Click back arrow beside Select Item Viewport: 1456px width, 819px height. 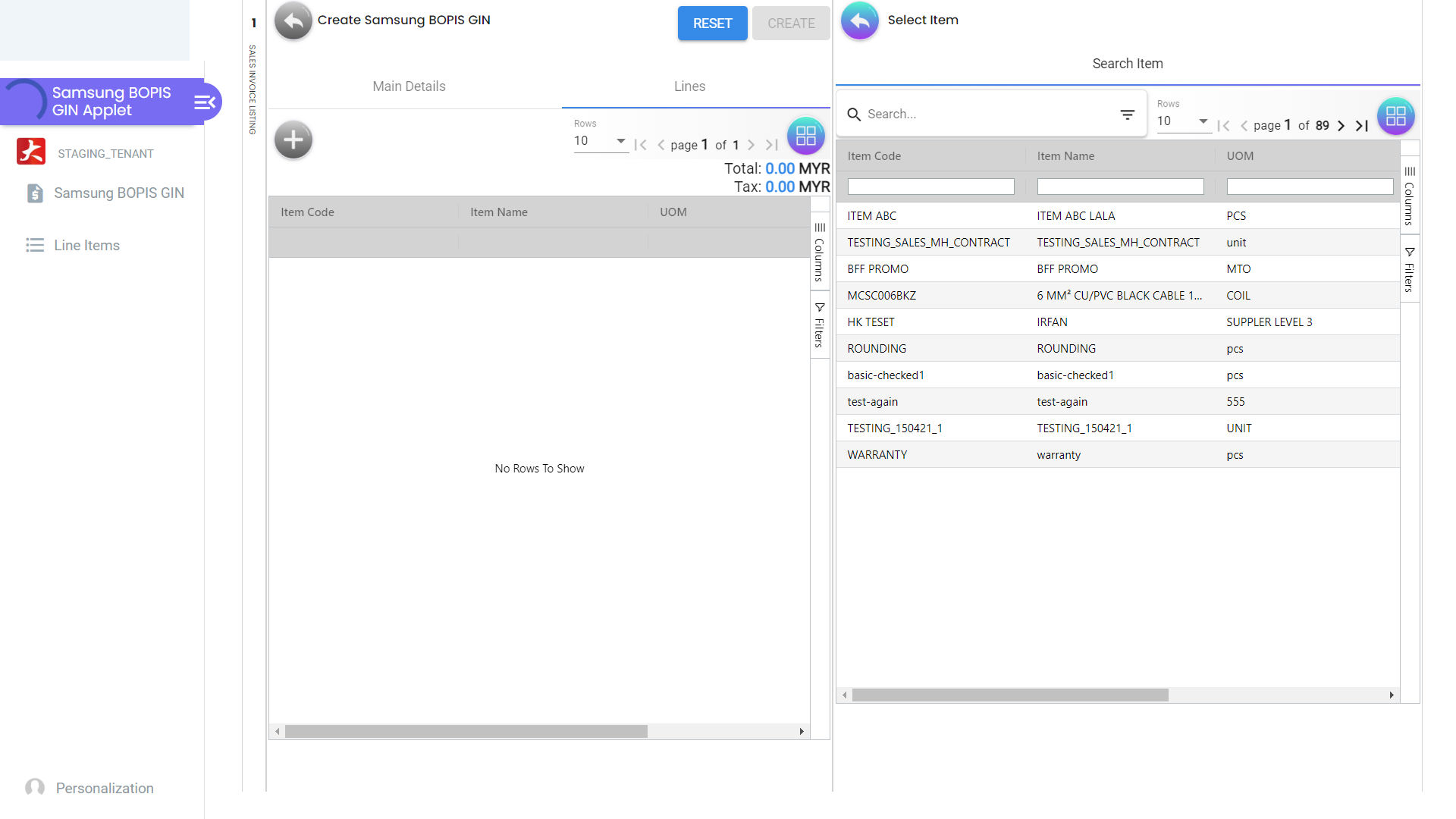[859, 21]
